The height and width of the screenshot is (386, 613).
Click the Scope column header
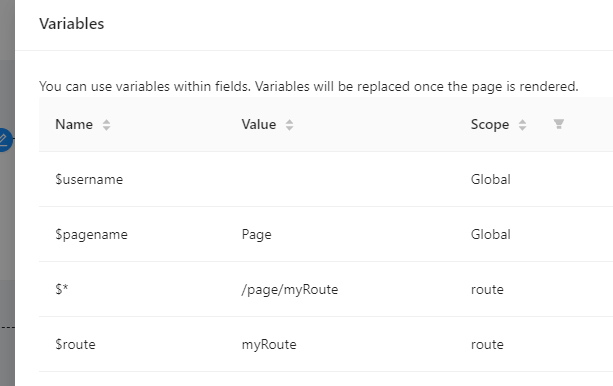pos(490,124)
